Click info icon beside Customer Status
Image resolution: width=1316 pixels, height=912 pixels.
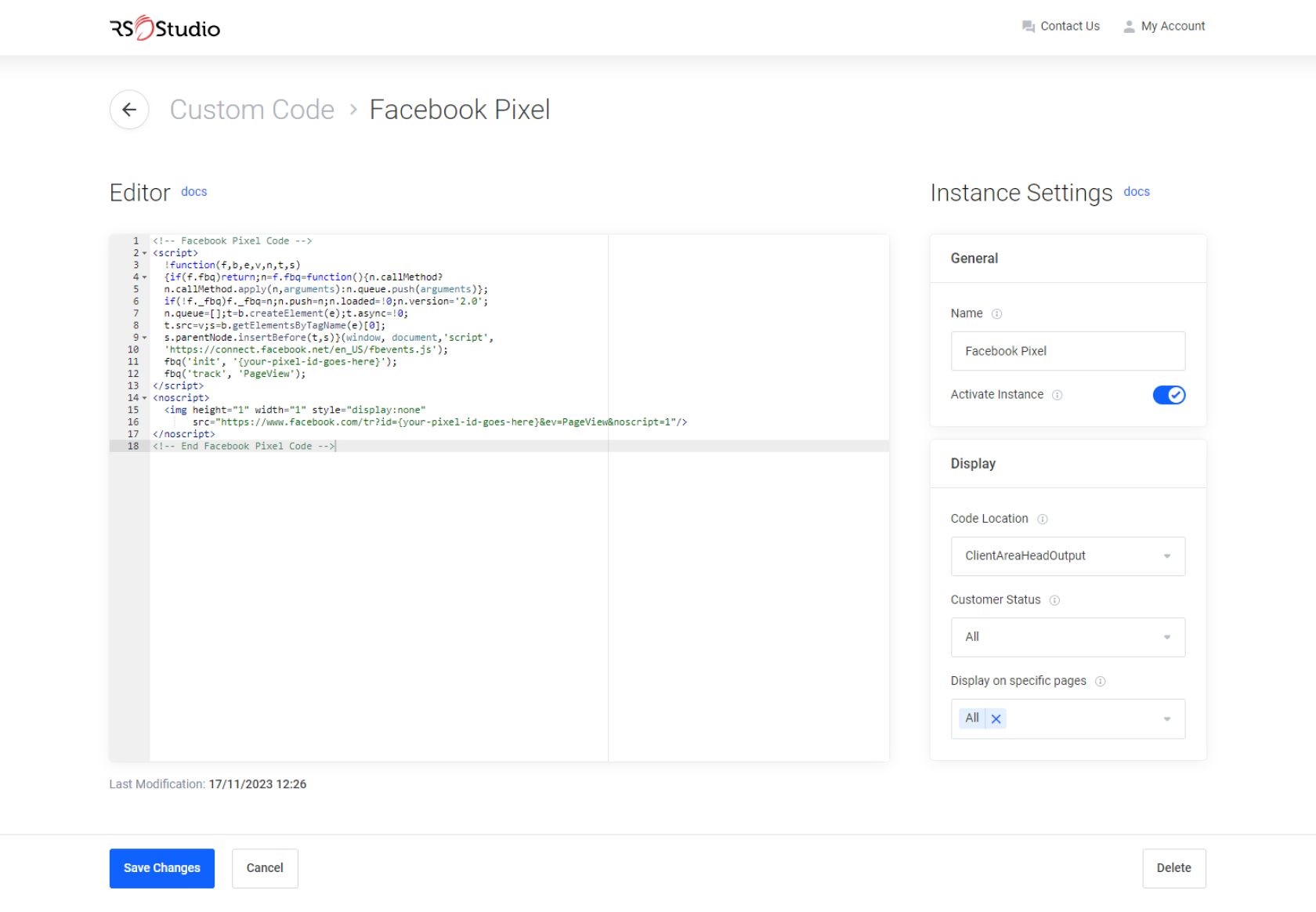pyautogui.click(x=1054, y=600)
